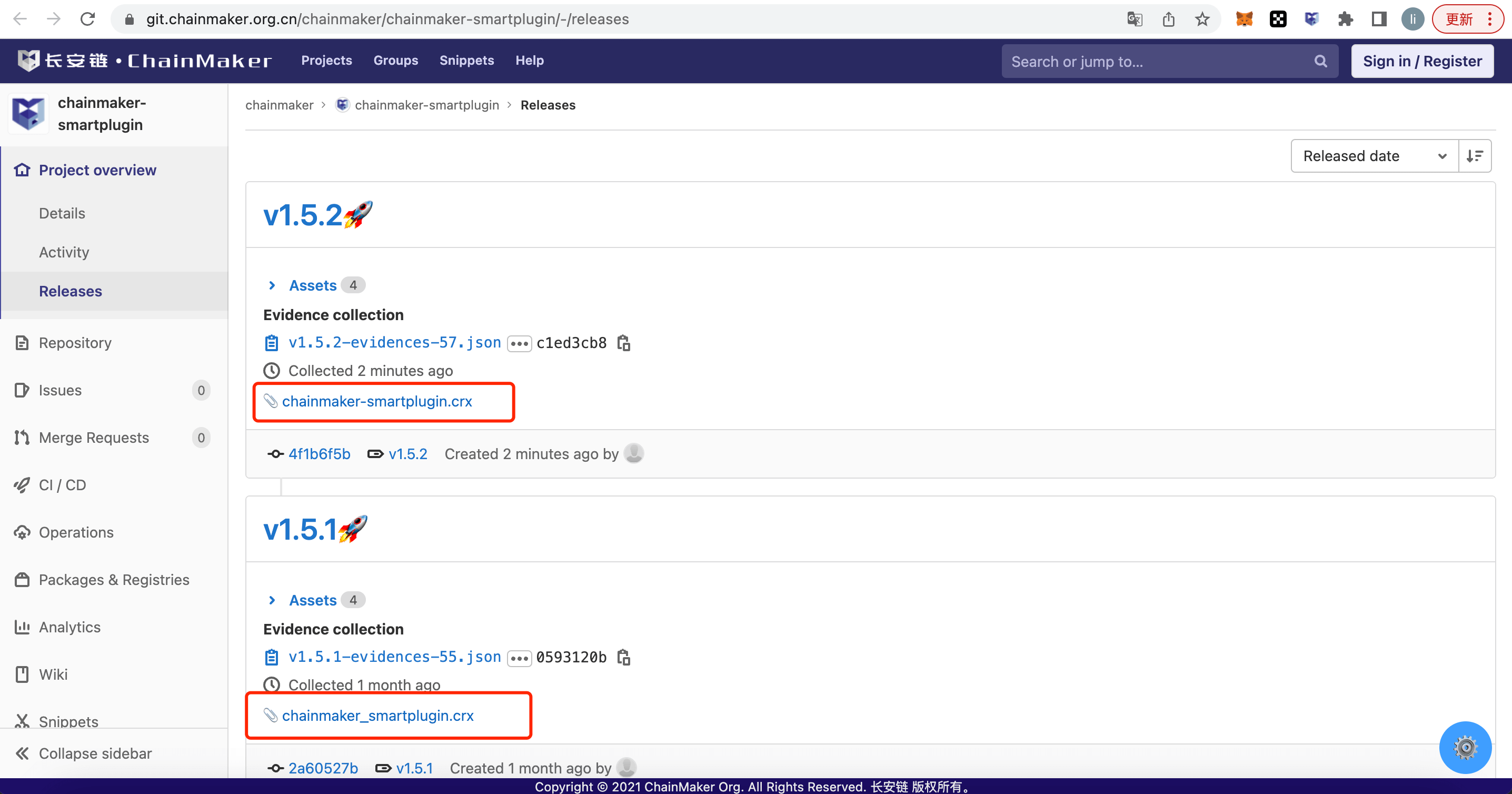Toggle the browser side panel icon
This screenshot has height=794, width=1512.
click(x=1379, y=19)
